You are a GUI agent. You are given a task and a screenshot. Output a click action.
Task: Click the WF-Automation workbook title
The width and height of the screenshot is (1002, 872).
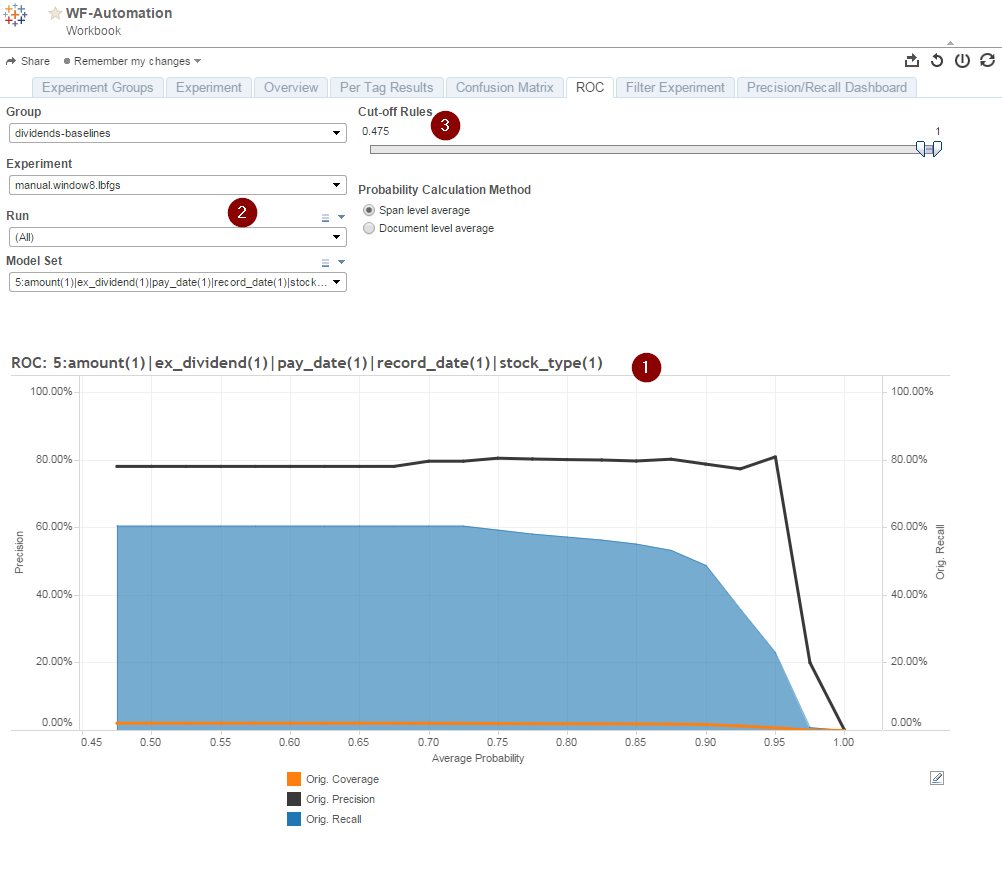point(119,13)
